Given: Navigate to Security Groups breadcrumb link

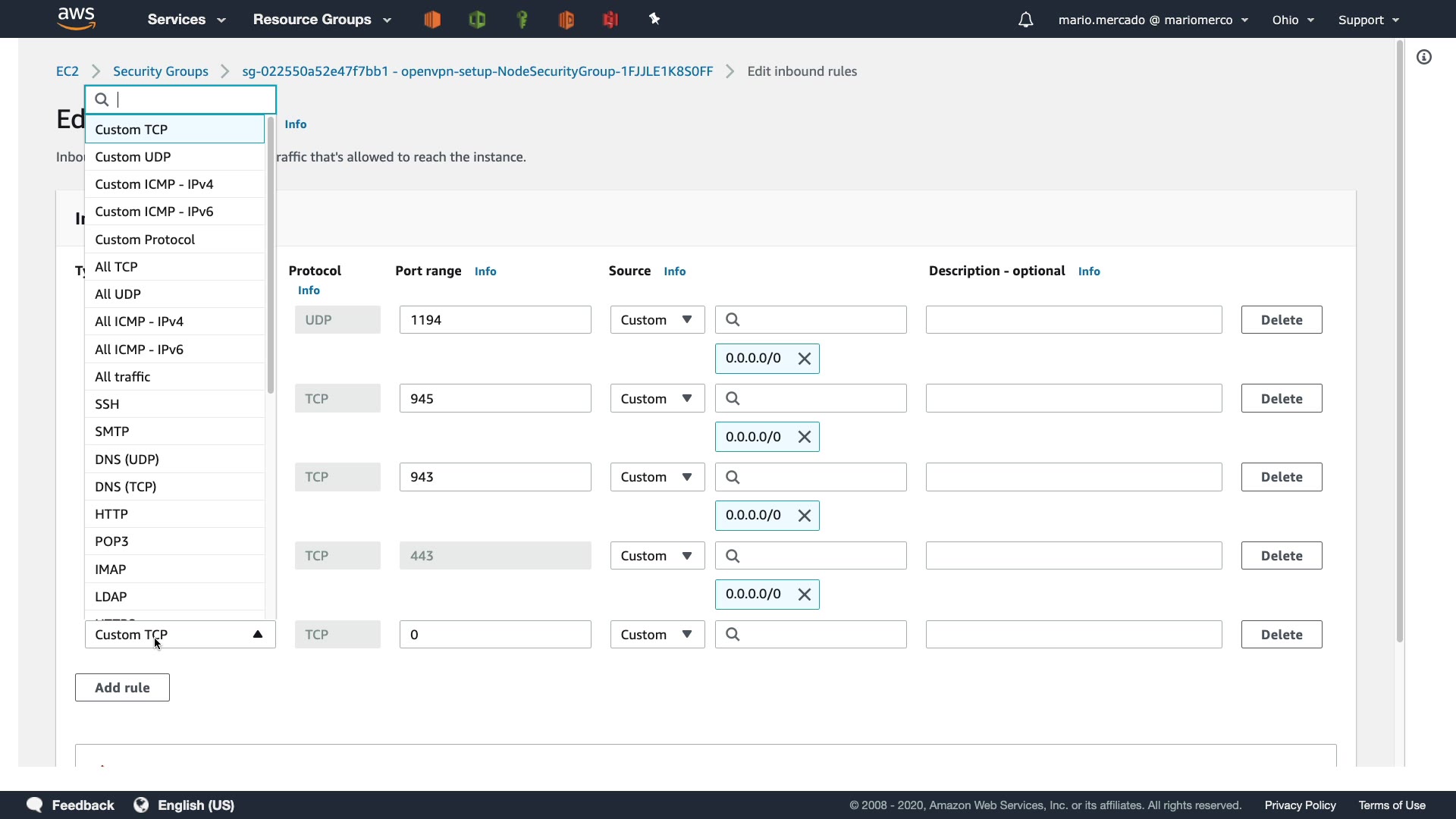Looking at the screenshot, I should [x=160, y=71].
